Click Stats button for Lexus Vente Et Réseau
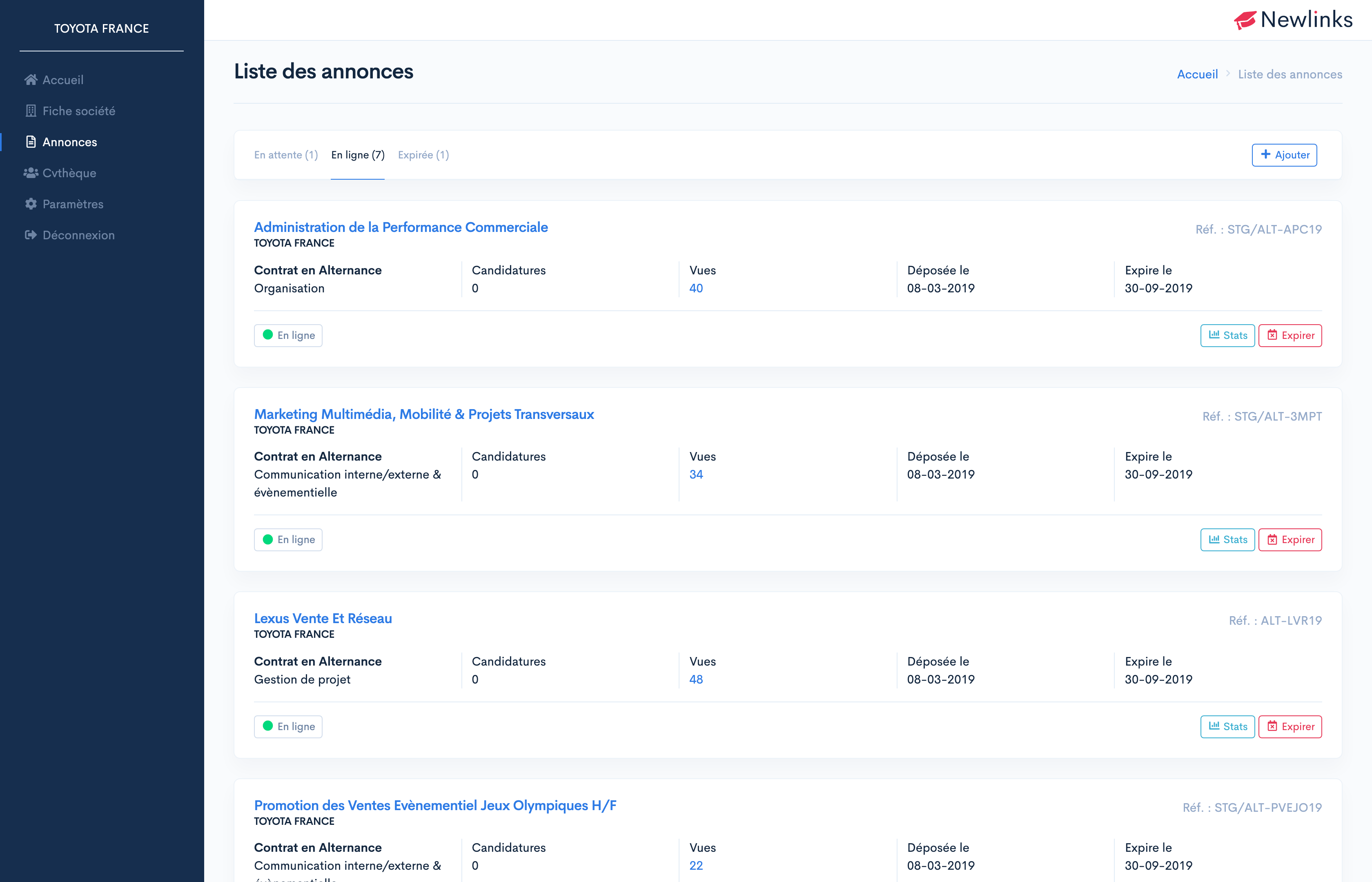 click(1227, 726)
